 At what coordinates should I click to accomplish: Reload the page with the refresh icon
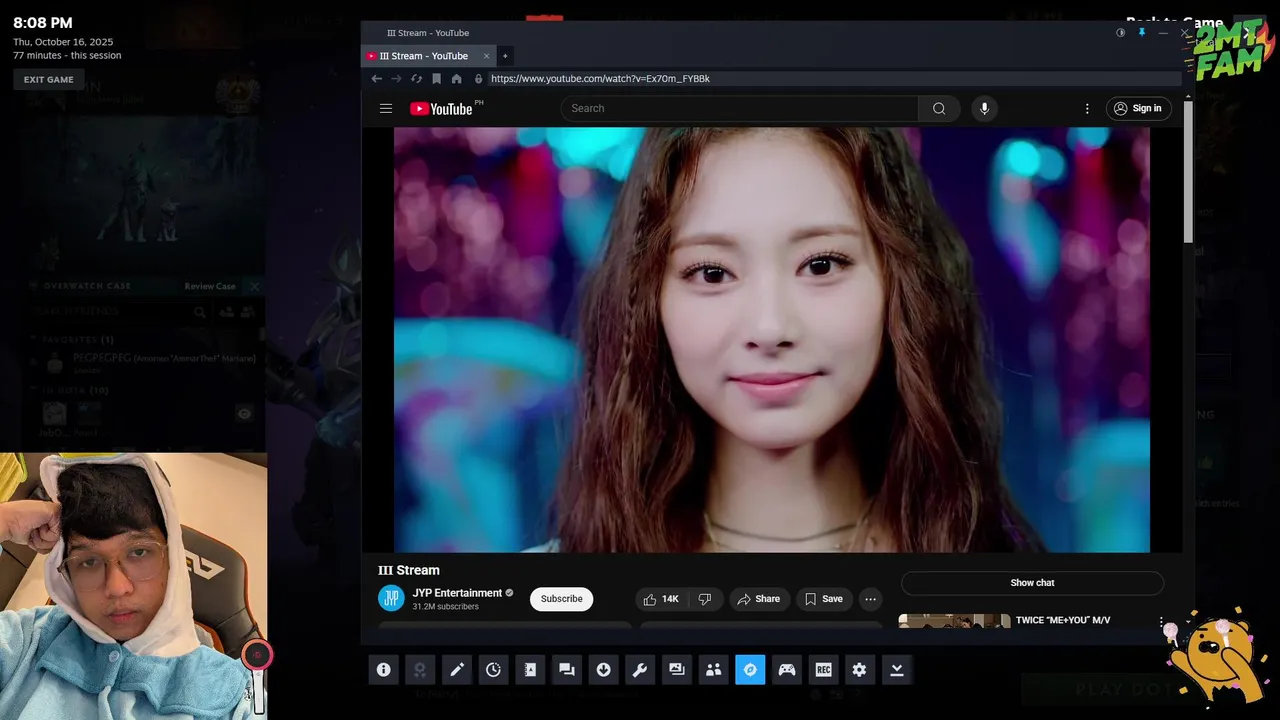coord(416,79)
